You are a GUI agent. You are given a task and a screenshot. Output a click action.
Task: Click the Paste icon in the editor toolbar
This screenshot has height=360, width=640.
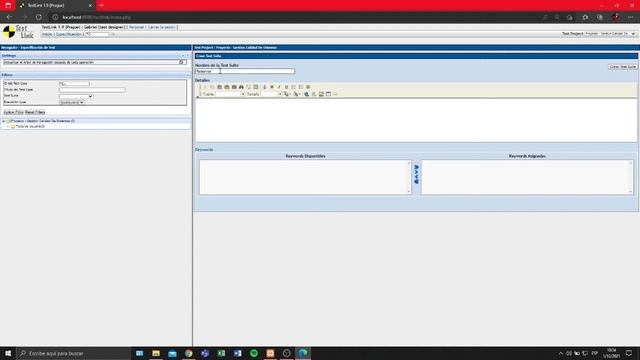[x=220, y=87]
